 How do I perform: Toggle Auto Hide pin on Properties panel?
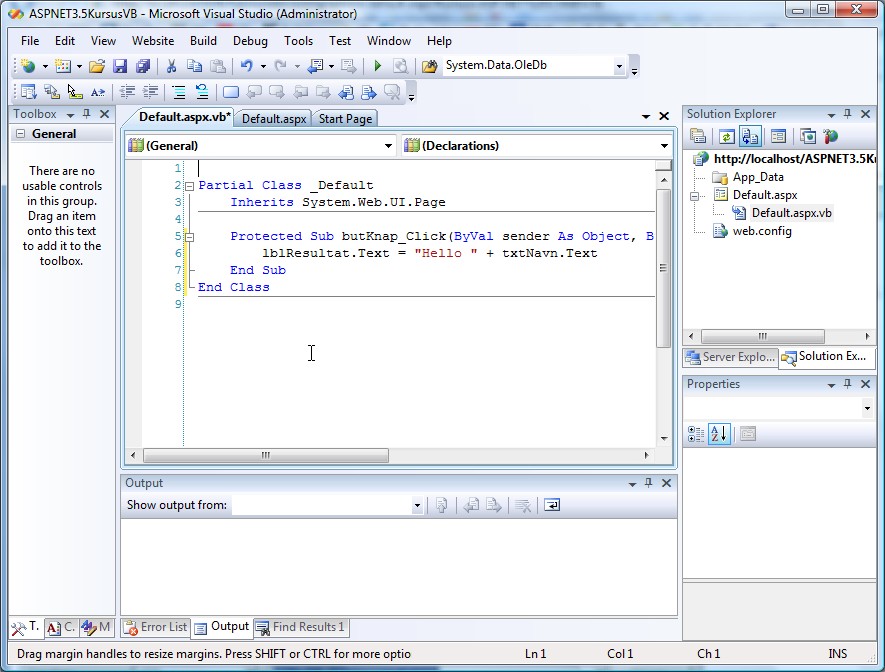click(847, 384)
